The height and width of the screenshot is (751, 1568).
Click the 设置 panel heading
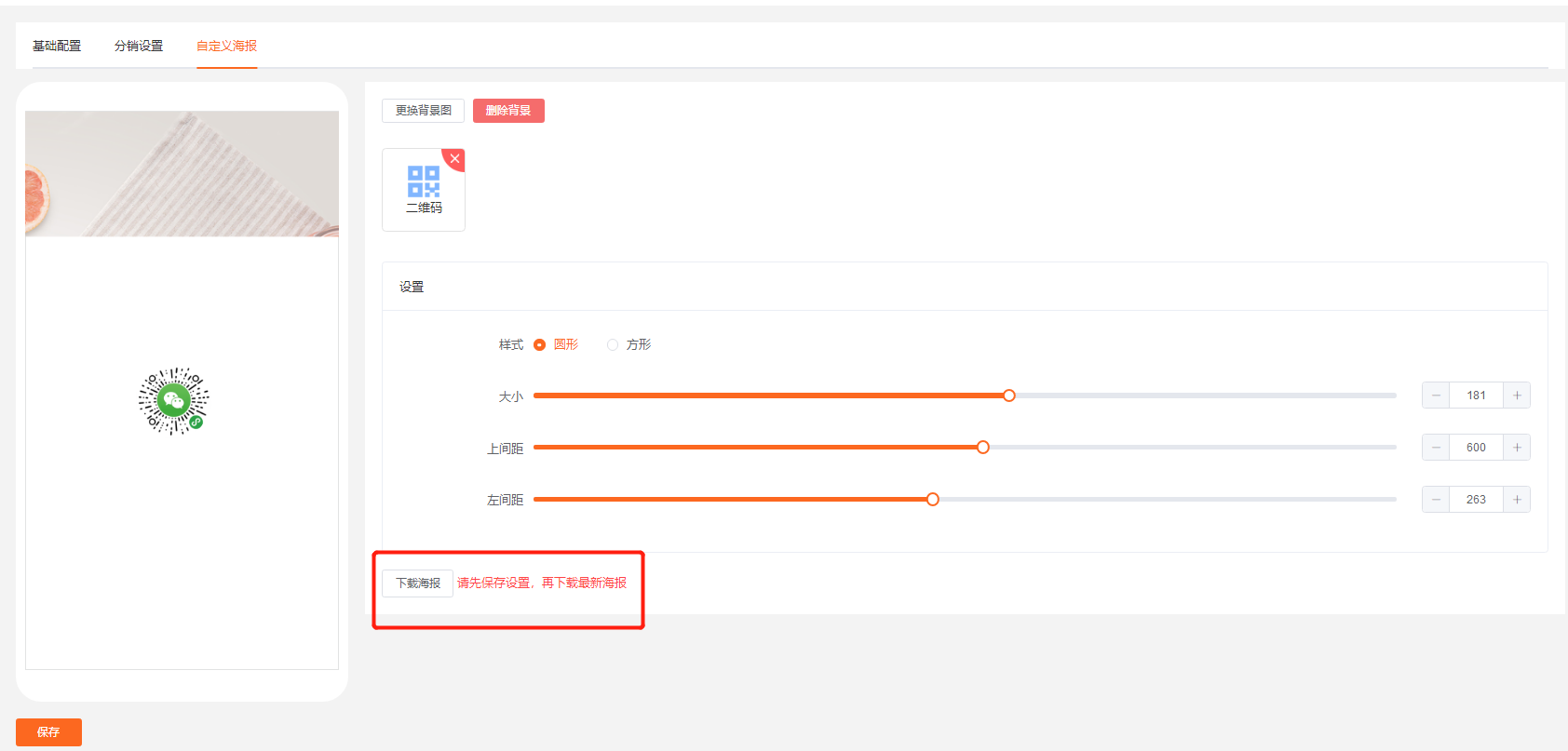[412, 287]
